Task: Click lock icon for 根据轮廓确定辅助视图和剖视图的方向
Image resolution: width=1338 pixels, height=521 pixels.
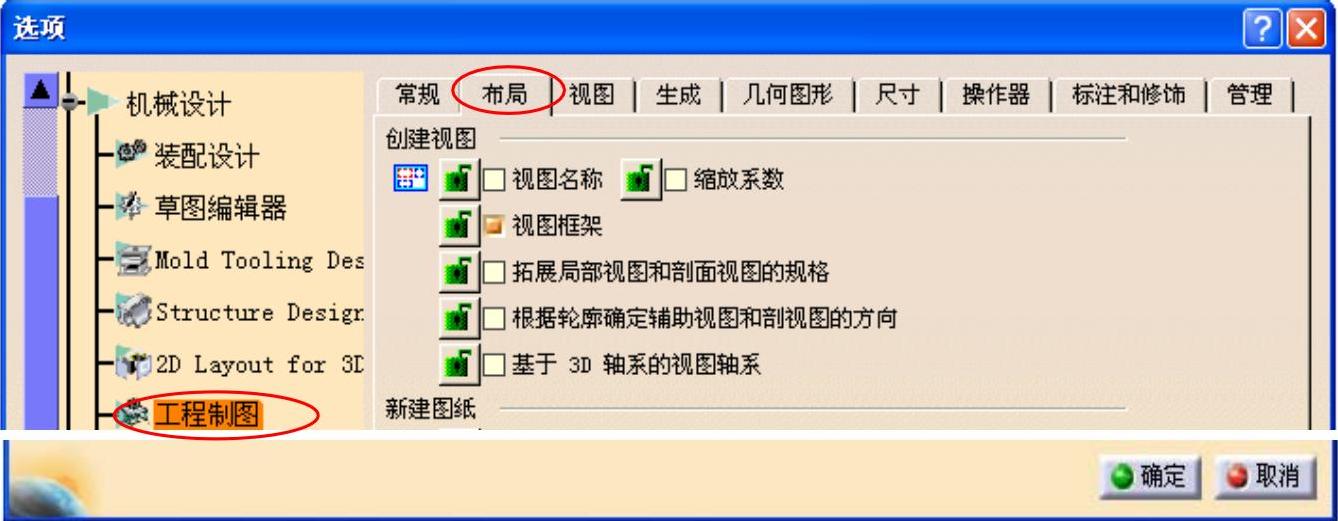Action: (x=459, y=319)
